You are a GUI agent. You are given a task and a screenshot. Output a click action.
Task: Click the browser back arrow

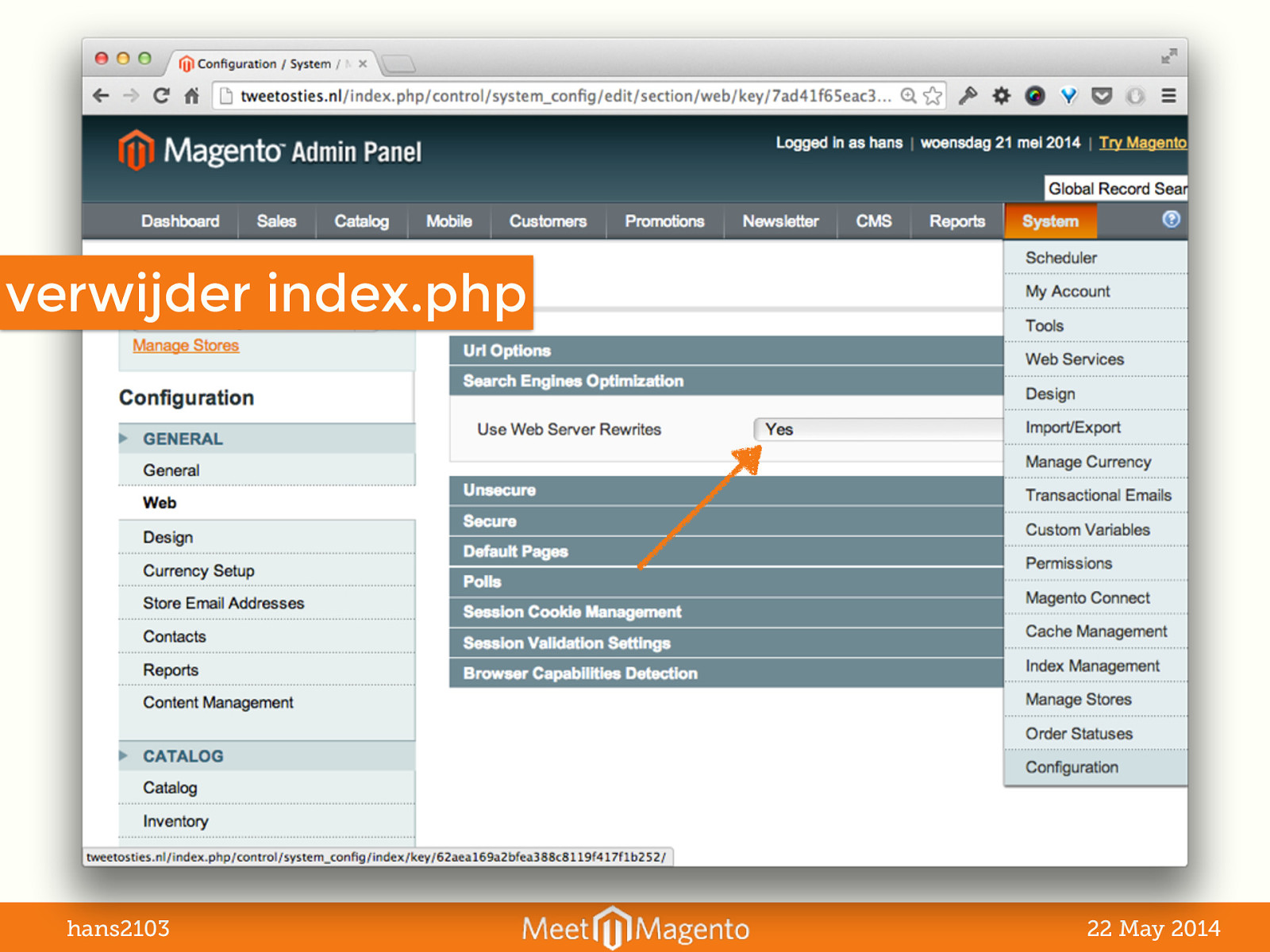101,96
